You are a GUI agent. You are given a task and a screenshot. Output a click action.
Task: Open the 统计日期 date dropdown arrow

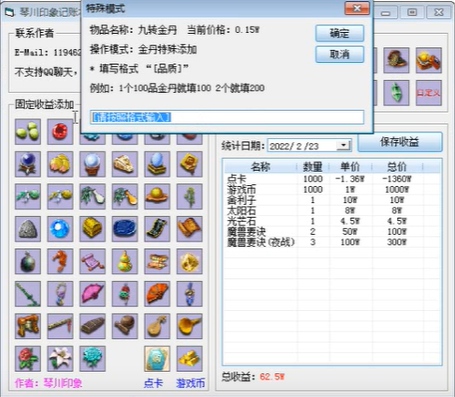pyautogui.click(x=343, y=145)
